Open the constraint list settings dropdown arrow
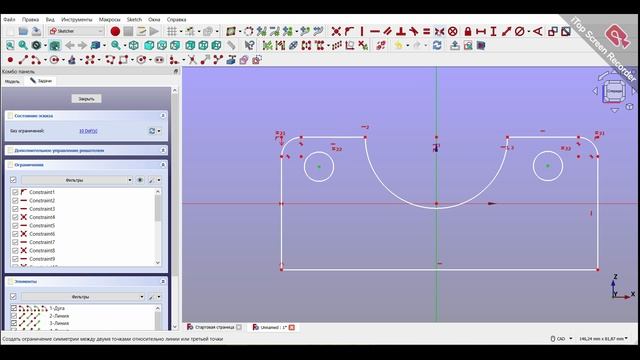This screenshot has width=640, height=360. tap(159, 180)
